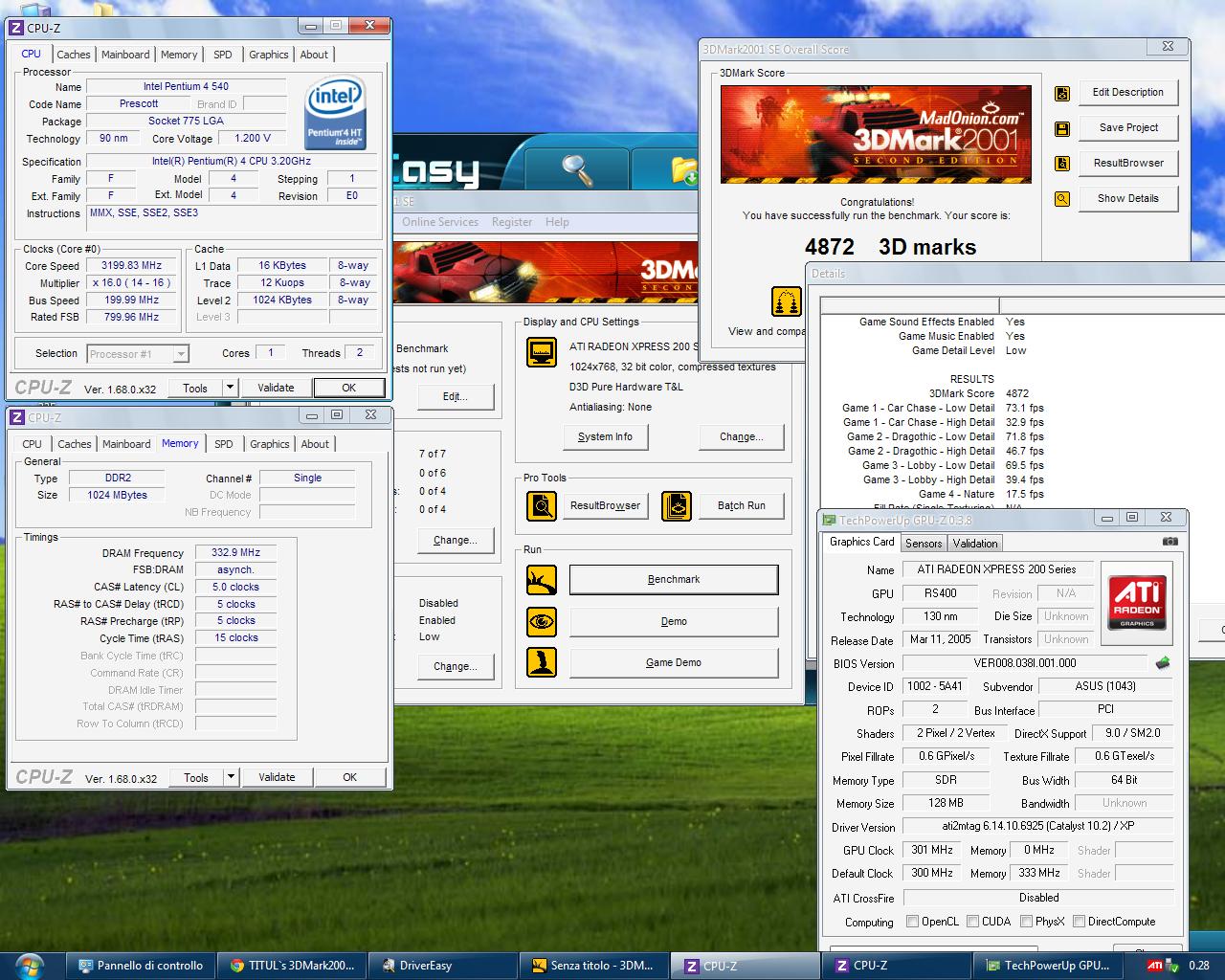Click the Edit Description icon in 3DMark score window

point(1061,93)
